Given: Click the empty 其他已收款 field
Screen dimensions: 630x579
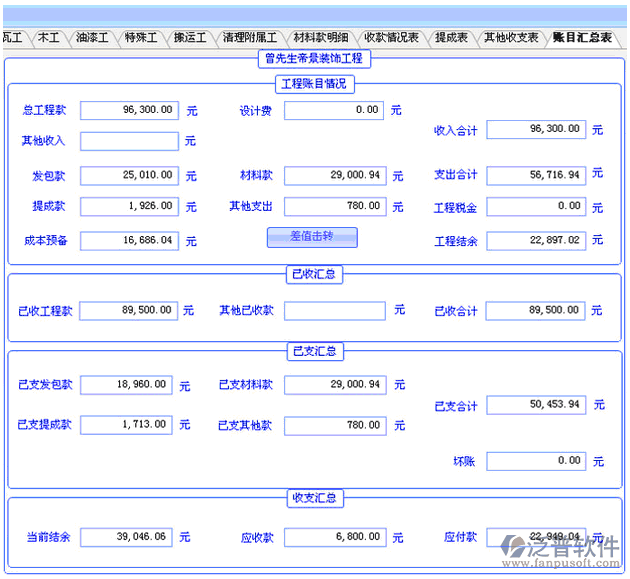Looking at the screenshot, I should click(334, 311).
